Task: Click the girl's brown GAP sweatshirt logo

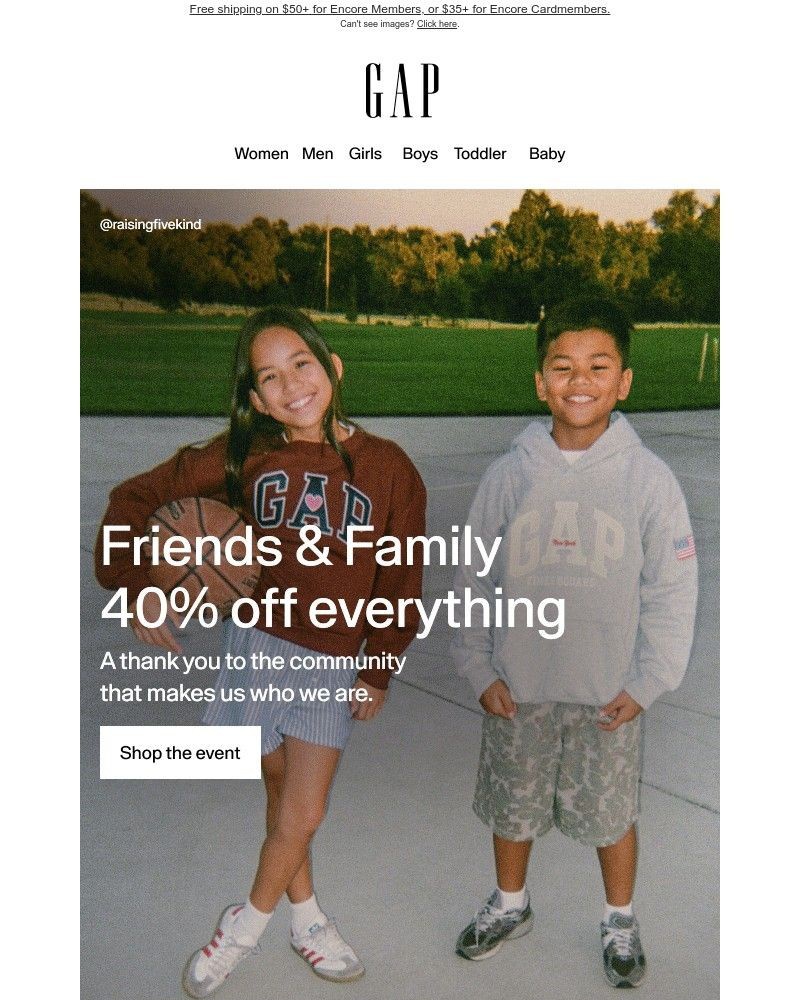Action: [313, 503]
